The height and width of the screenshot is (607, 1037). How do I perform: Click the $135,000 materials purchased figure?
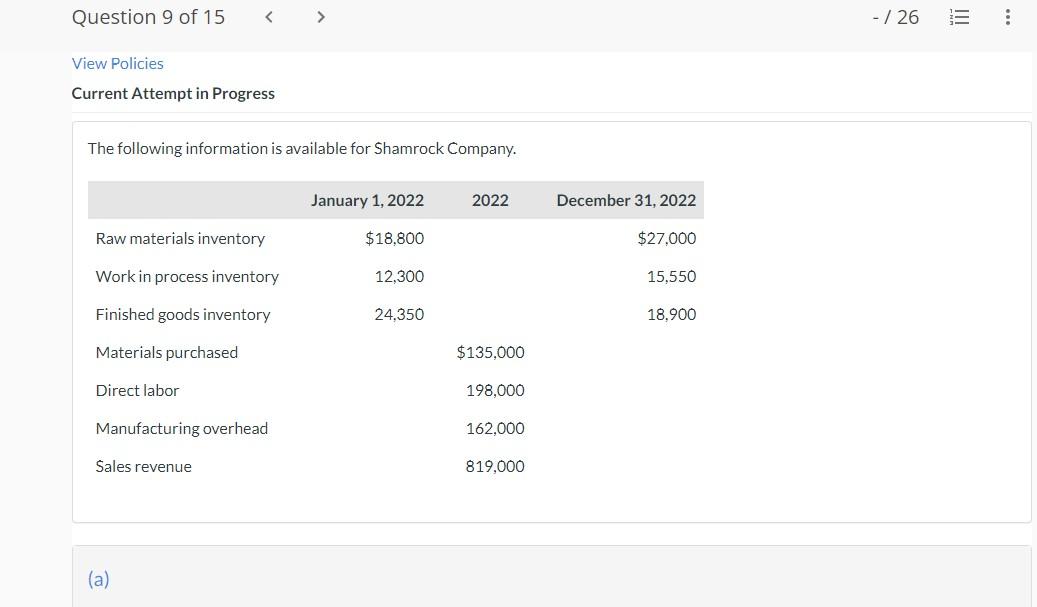(491, 352)
